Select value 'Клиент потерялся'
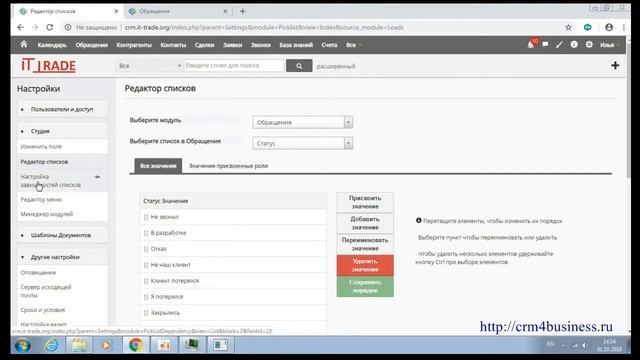 coord(233,281)
